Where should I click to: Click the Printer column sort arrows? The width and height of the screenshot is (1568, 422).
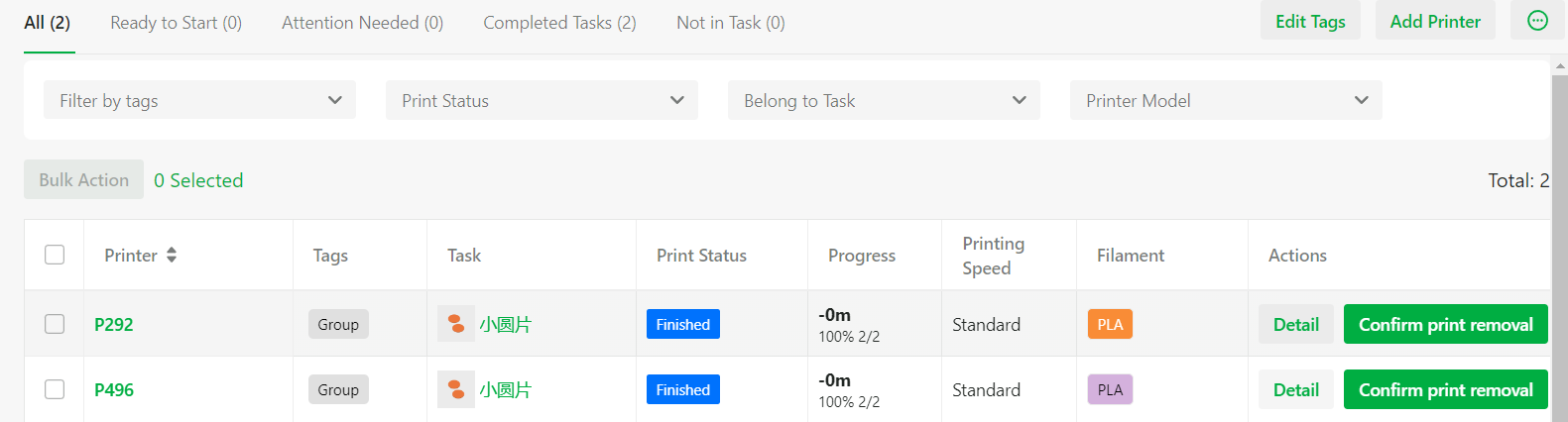[172, 255]
